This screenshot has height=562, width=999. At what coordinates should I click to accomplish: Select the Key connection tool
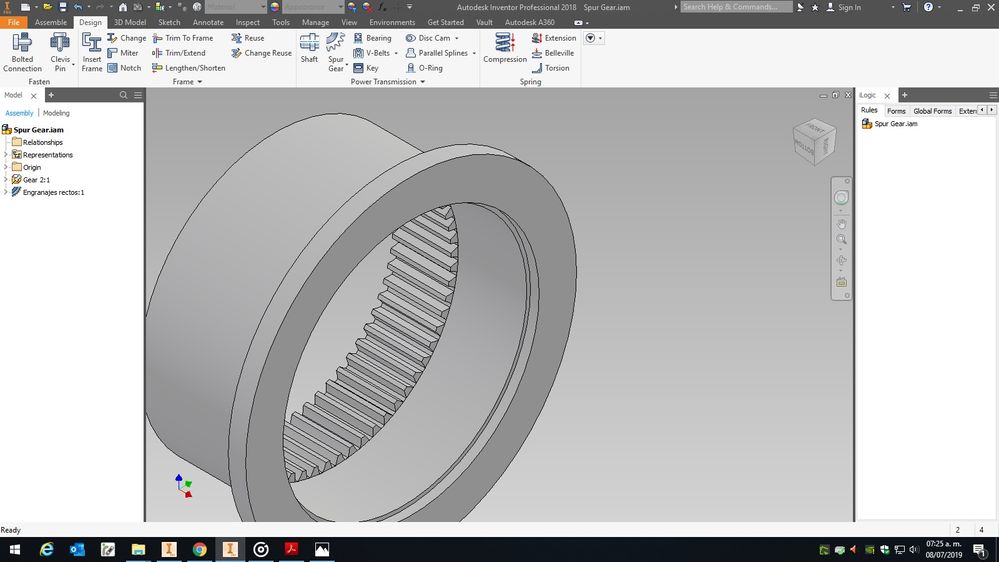coord(366,68)
